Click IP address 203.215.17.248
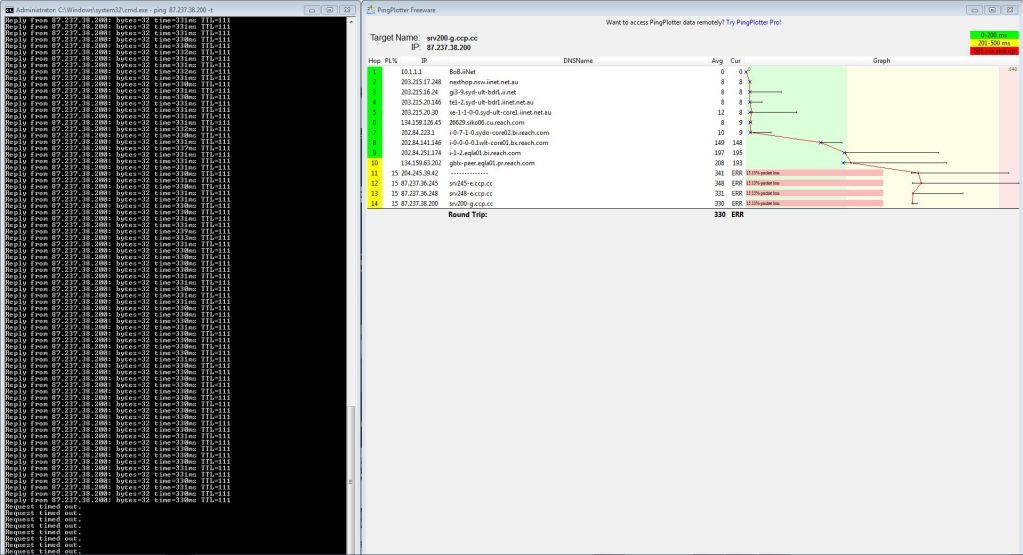1023x555 pixels. [421, 82]
